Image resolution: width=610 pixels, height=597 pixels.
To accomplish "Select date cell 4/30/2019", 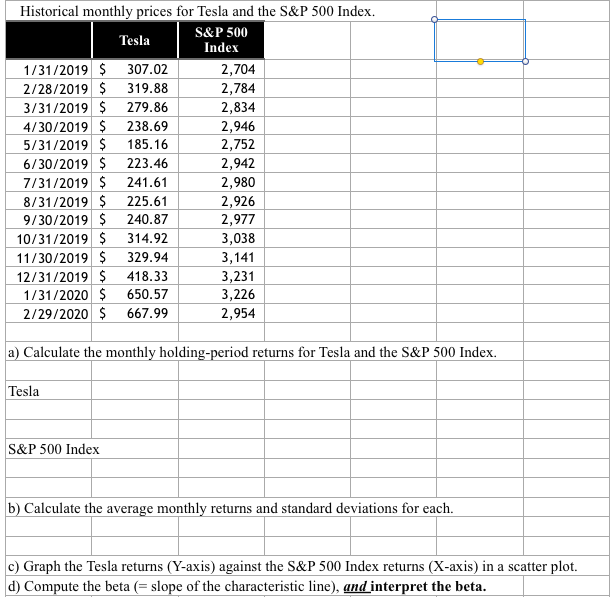I will [x=49, y=126].
